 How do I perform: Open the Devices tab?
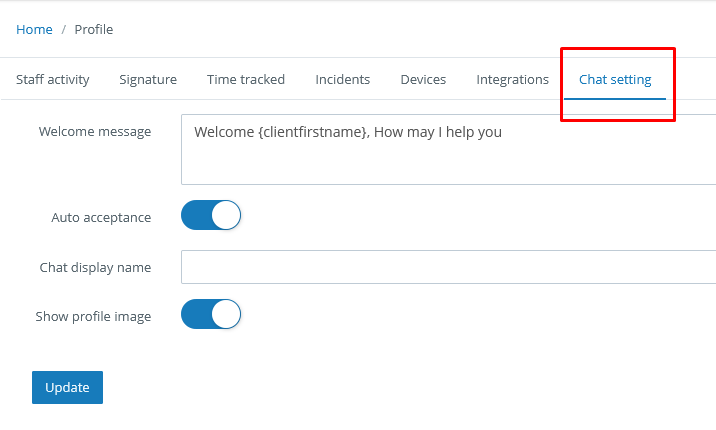(x=423, y=80)
